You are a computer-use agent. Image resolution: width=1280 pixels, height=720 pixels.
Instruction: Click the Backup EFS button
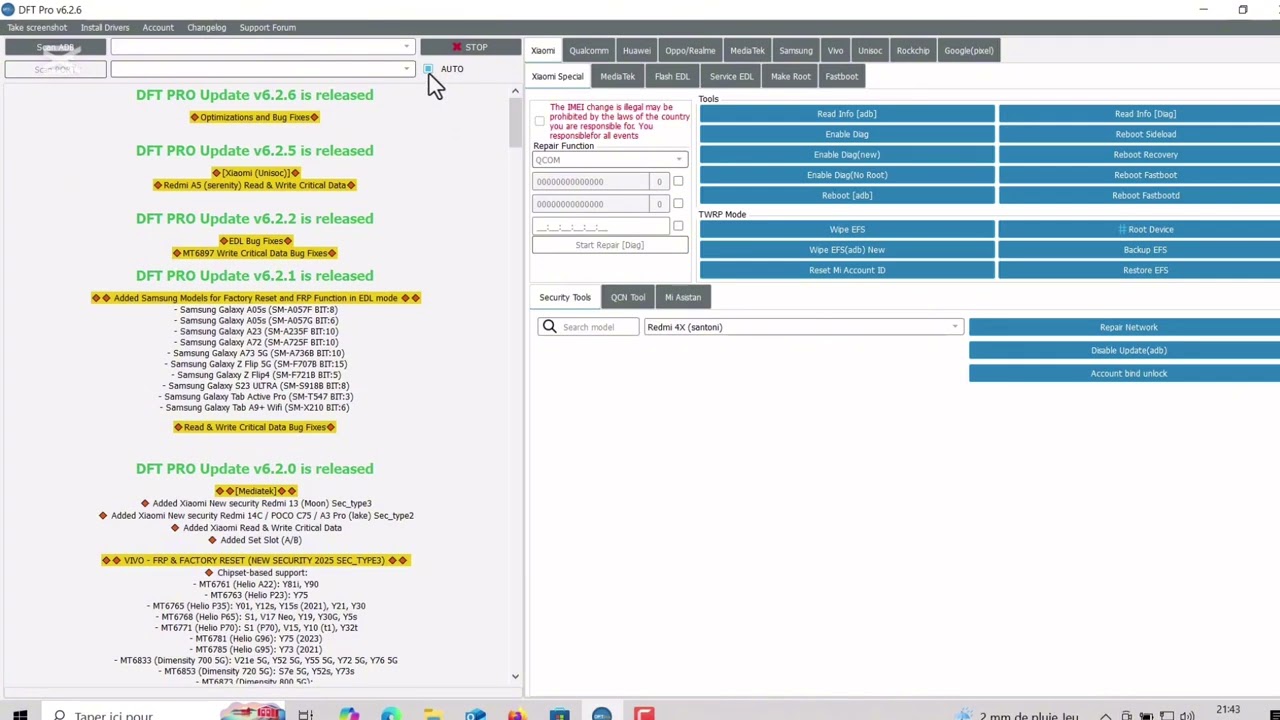point(1140,250)
